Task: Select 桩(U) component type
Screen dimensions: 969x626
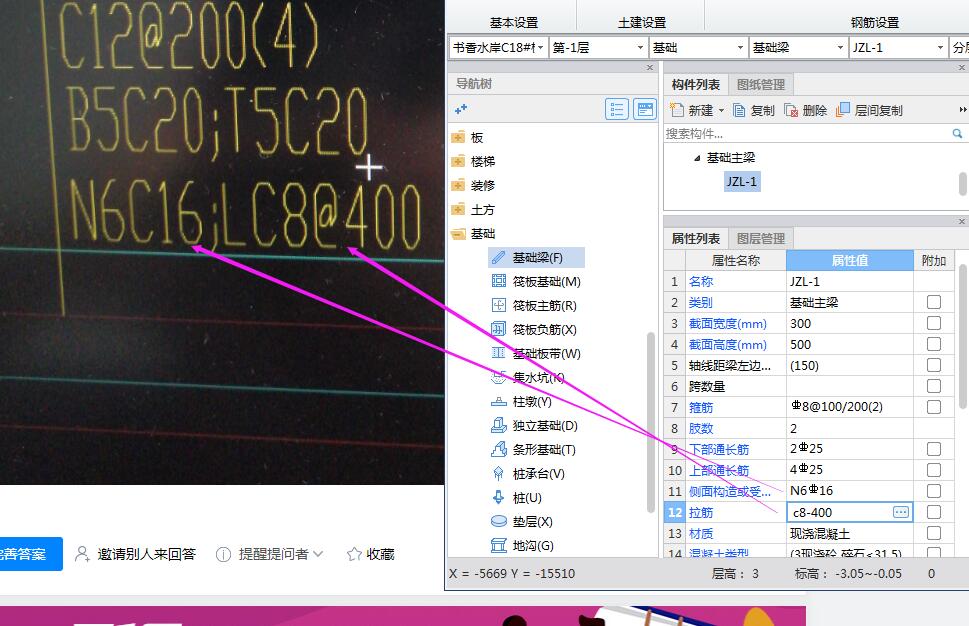Action: coord(516,498)
